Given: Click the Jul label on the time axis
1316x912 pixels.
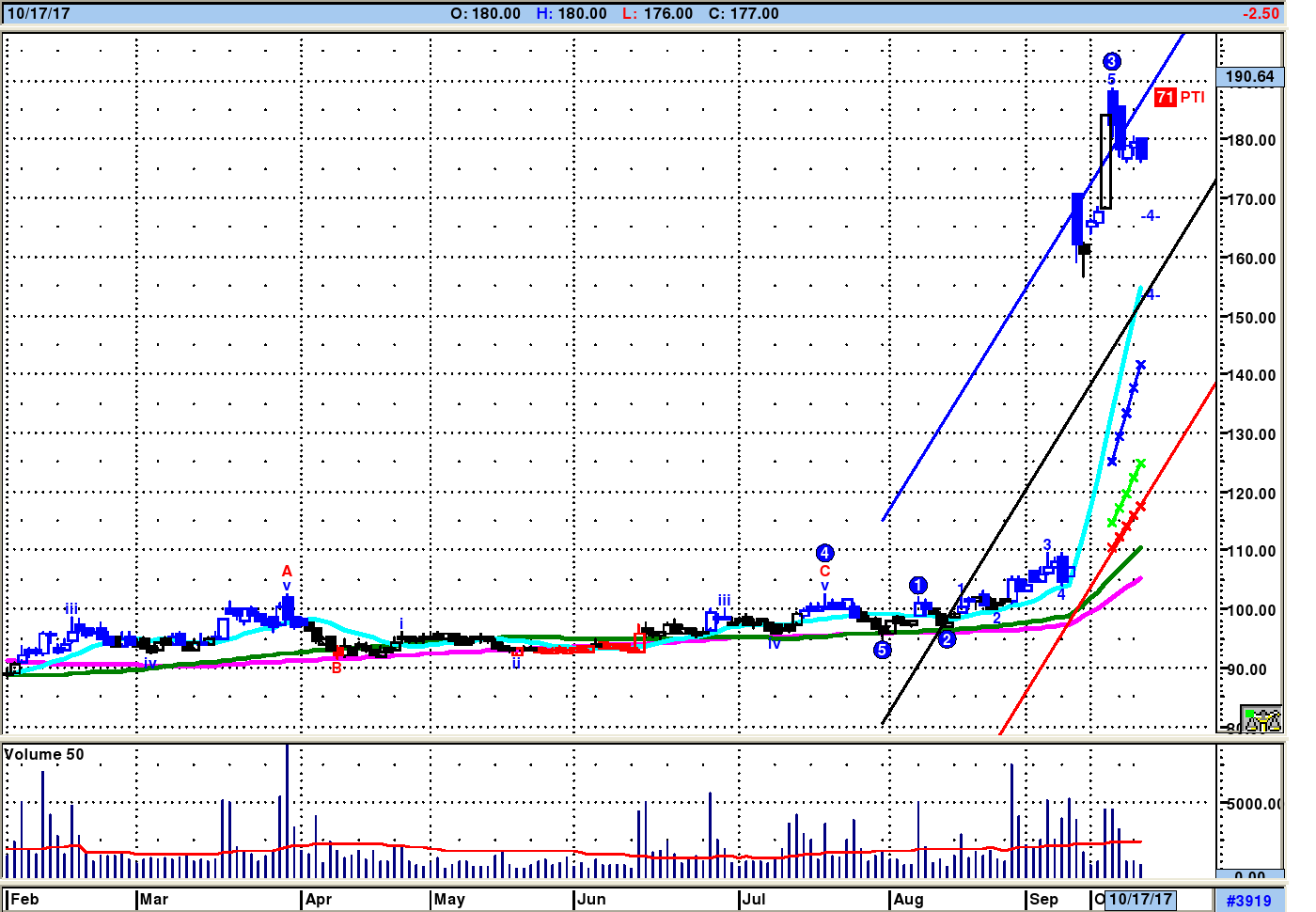Looking at the screenshot, I should click(753, 899).
